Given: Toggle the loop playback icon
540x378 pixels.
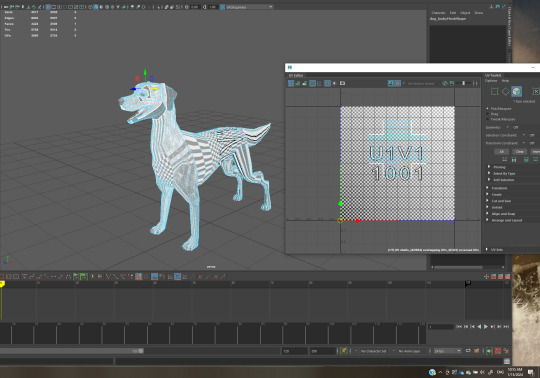Looking at the screenshot, I should pos(468,351).
